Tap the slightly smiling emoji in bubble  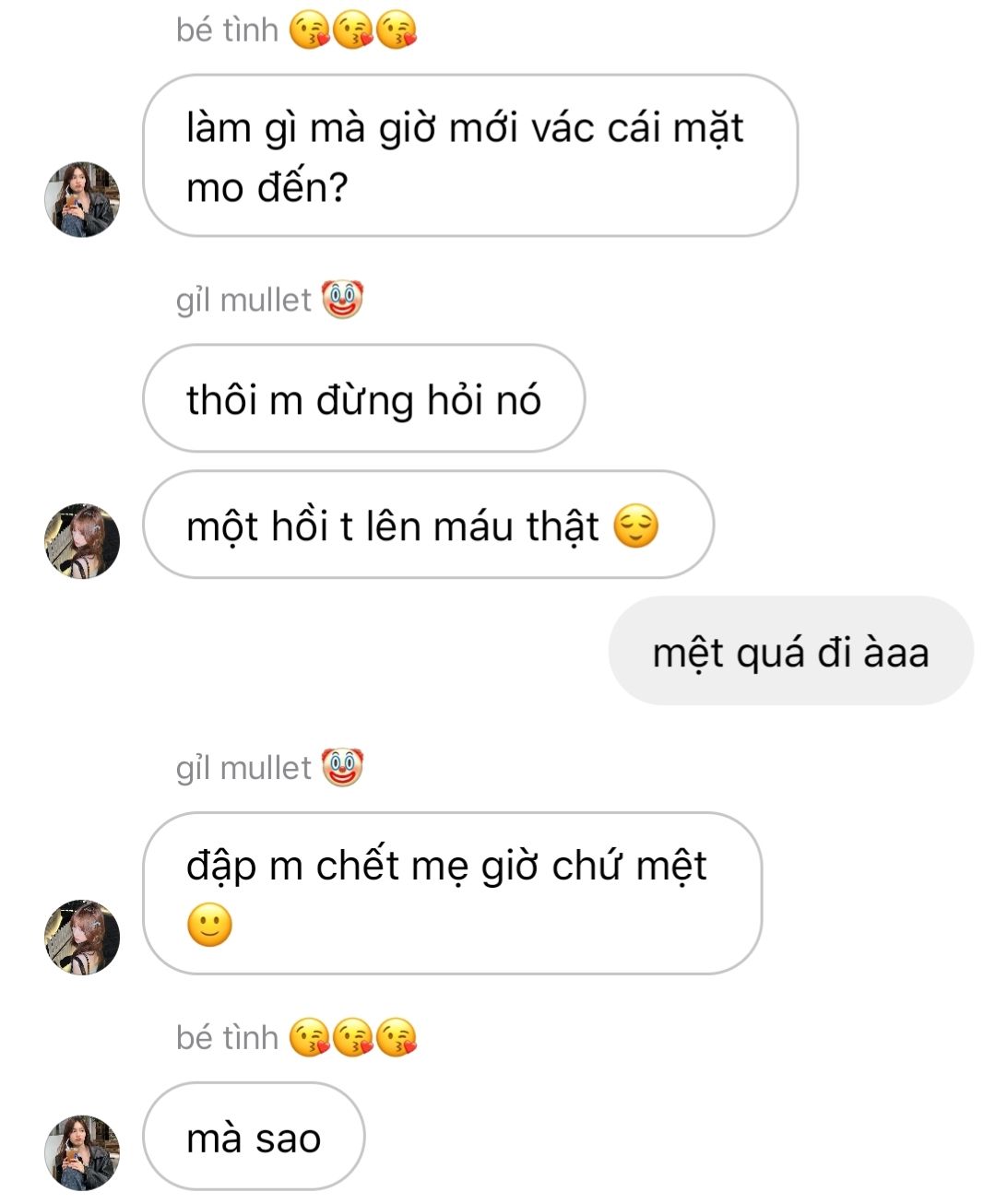point(209,925)
